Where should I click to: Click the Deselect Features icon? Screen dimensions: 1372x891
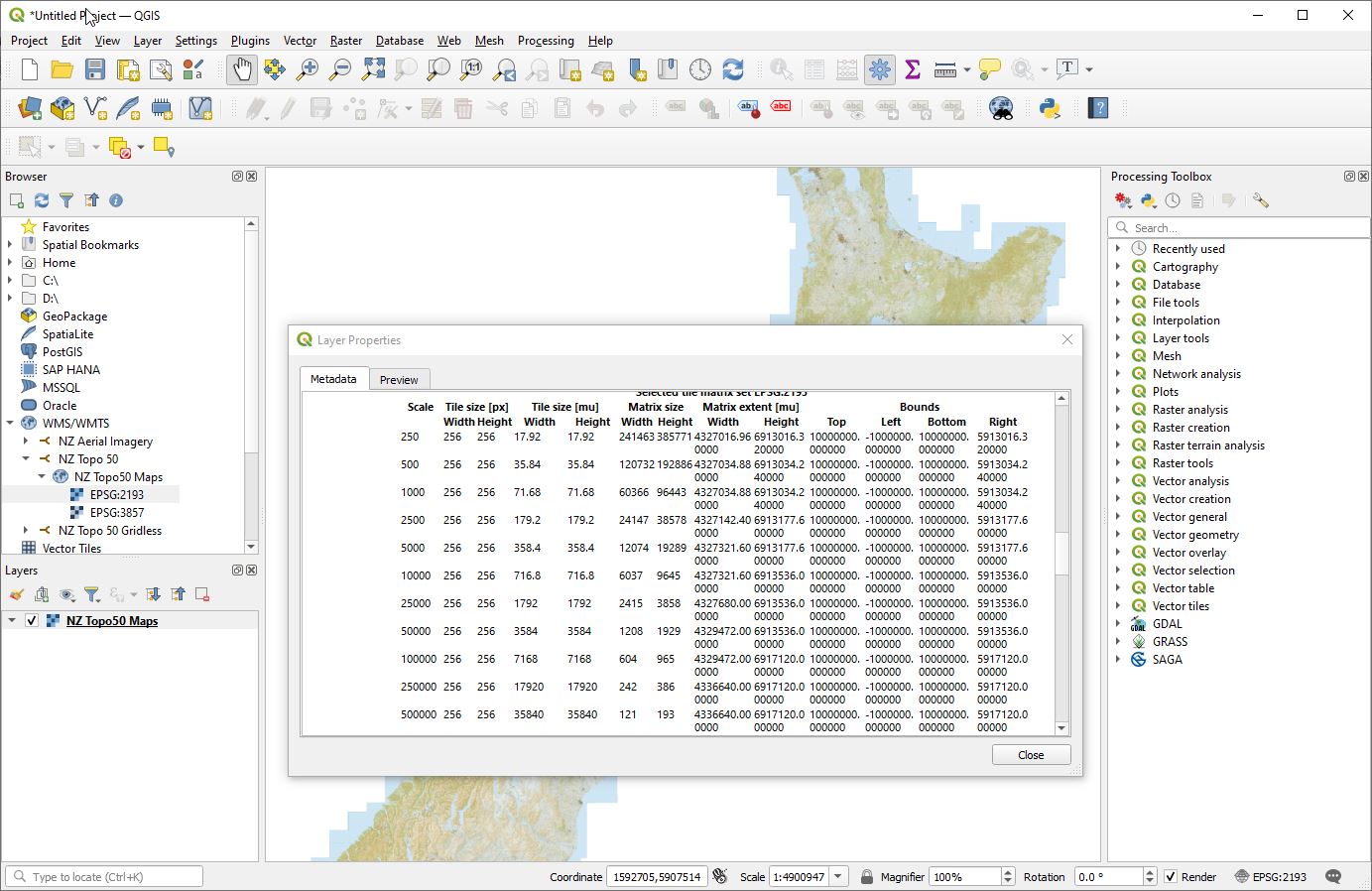tap(120, 147)
